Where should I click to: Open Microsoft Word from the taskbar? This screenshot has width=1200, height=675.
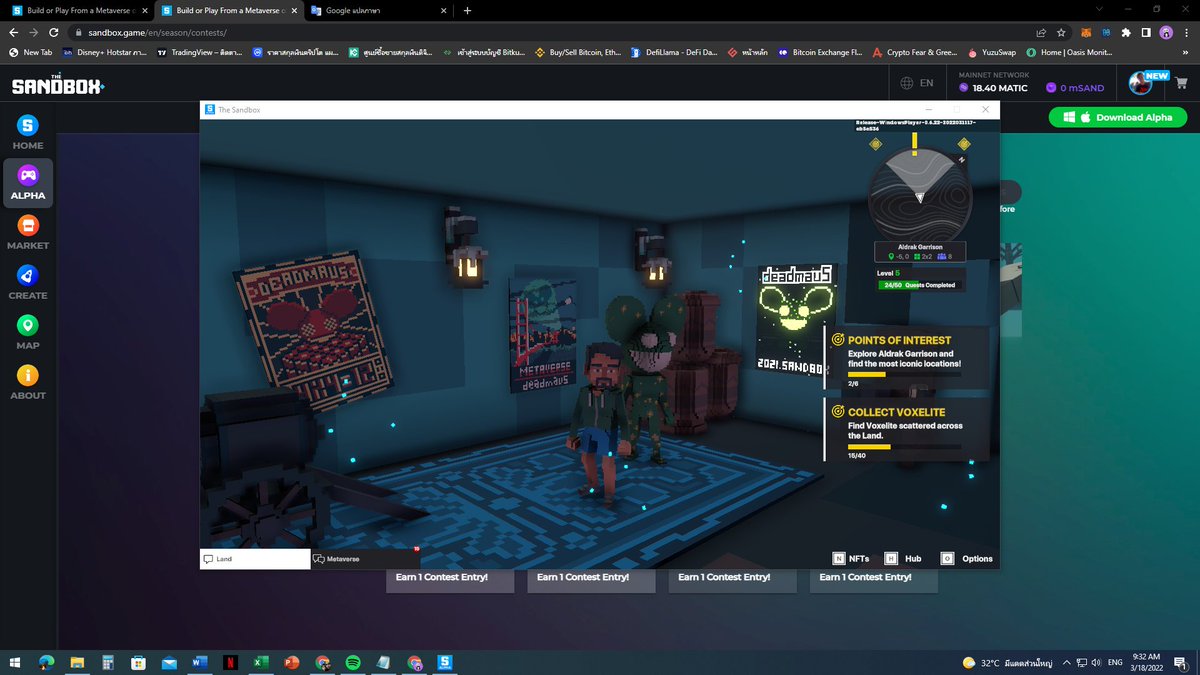198,662
